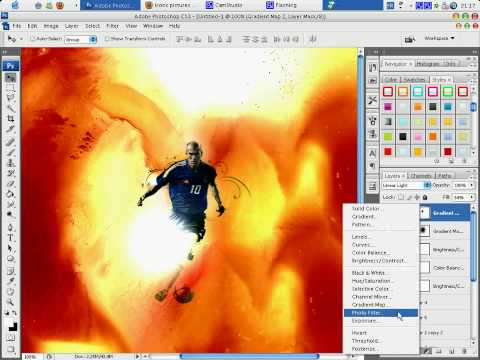Select the Pen tool
The width and height of the screenshot is (480, 360).
point(11,228)
